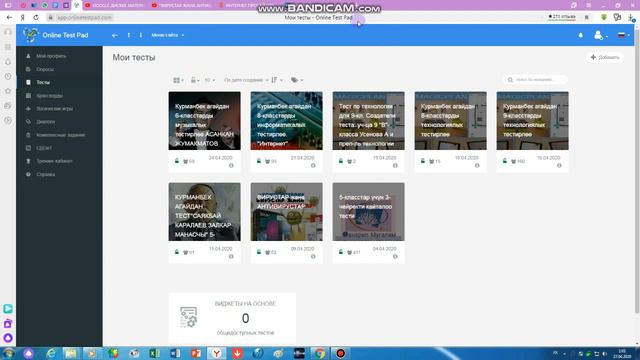Click the info icon on the 04.04.2020 card

(x=395, y=257)
